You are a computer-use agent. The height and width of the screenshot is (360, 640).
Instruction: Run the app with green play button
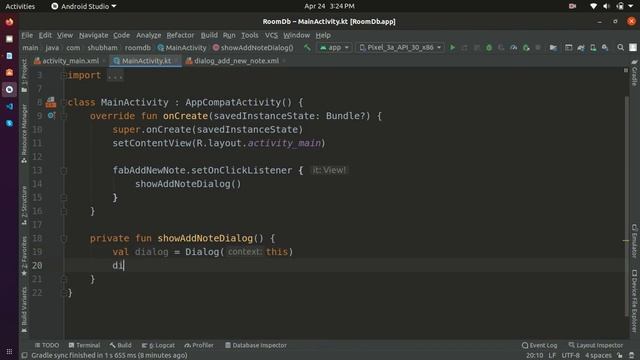coord(452,48)
